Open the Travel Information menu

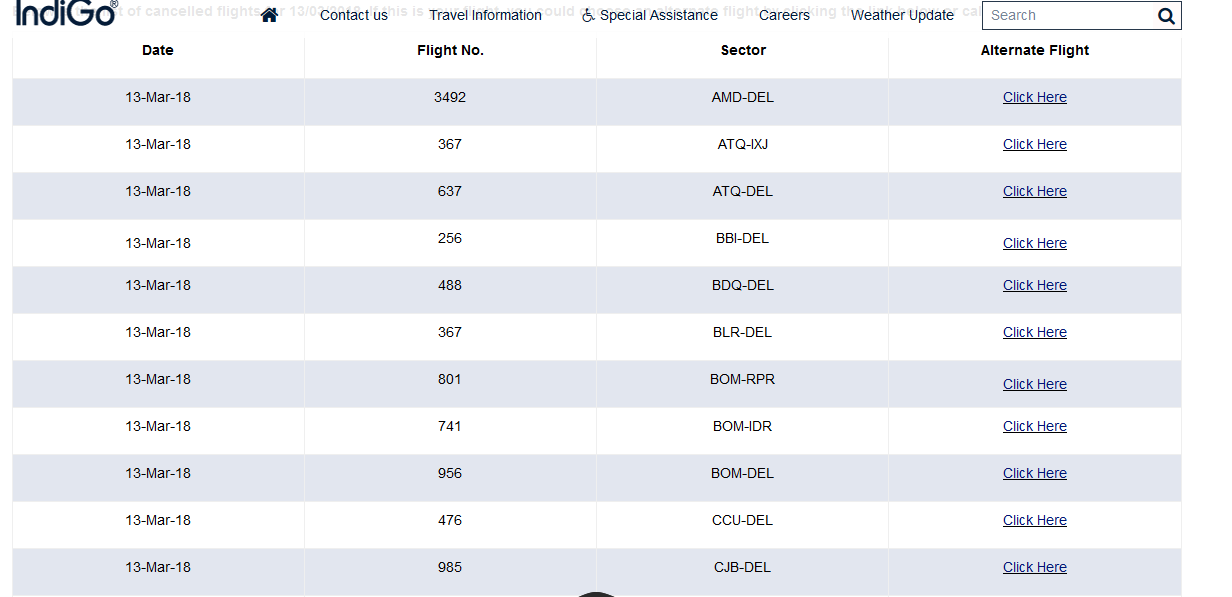tap(485, 15)
